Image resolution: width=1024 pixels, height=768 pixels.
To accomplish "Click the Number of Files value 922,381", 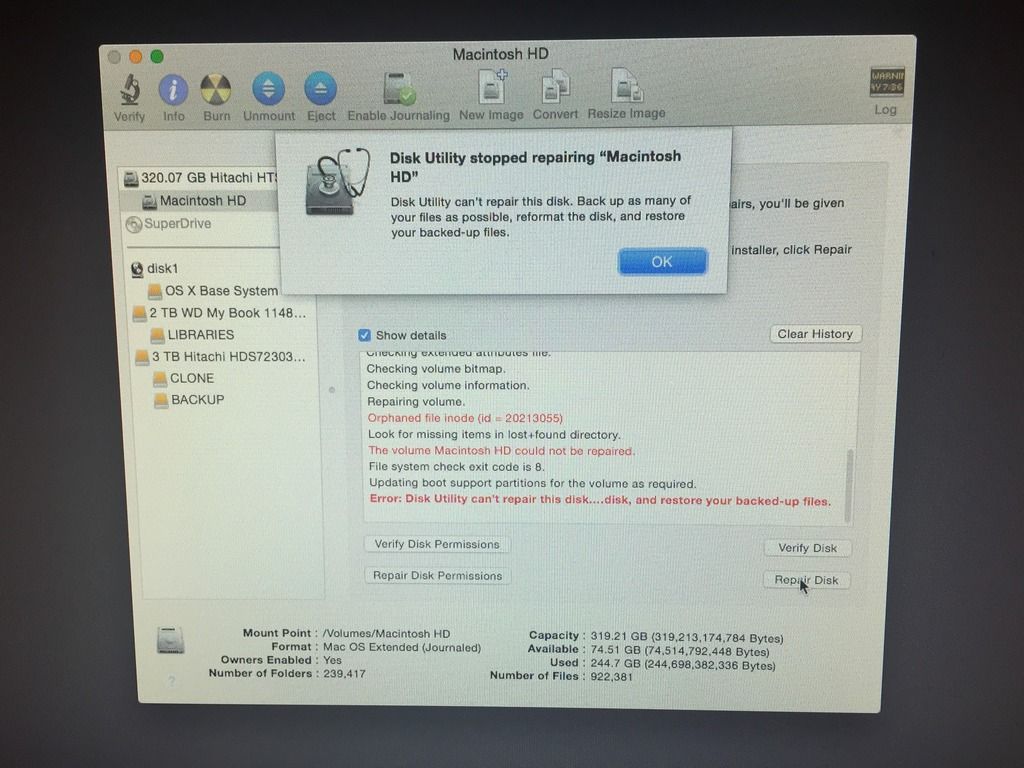I will click(x=612, y=677).
